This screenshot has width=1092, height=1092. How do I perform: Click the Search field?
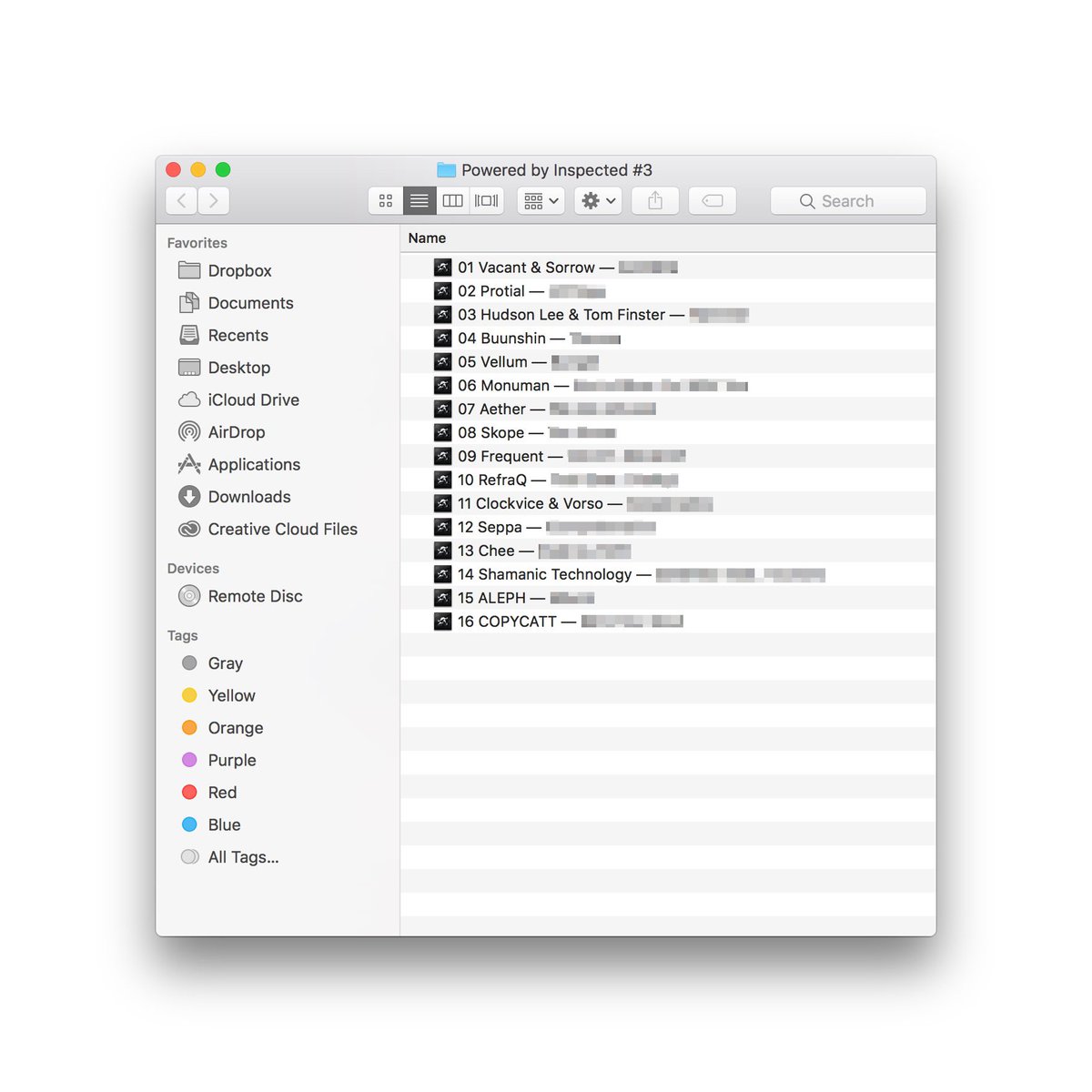tap(848, 200)
